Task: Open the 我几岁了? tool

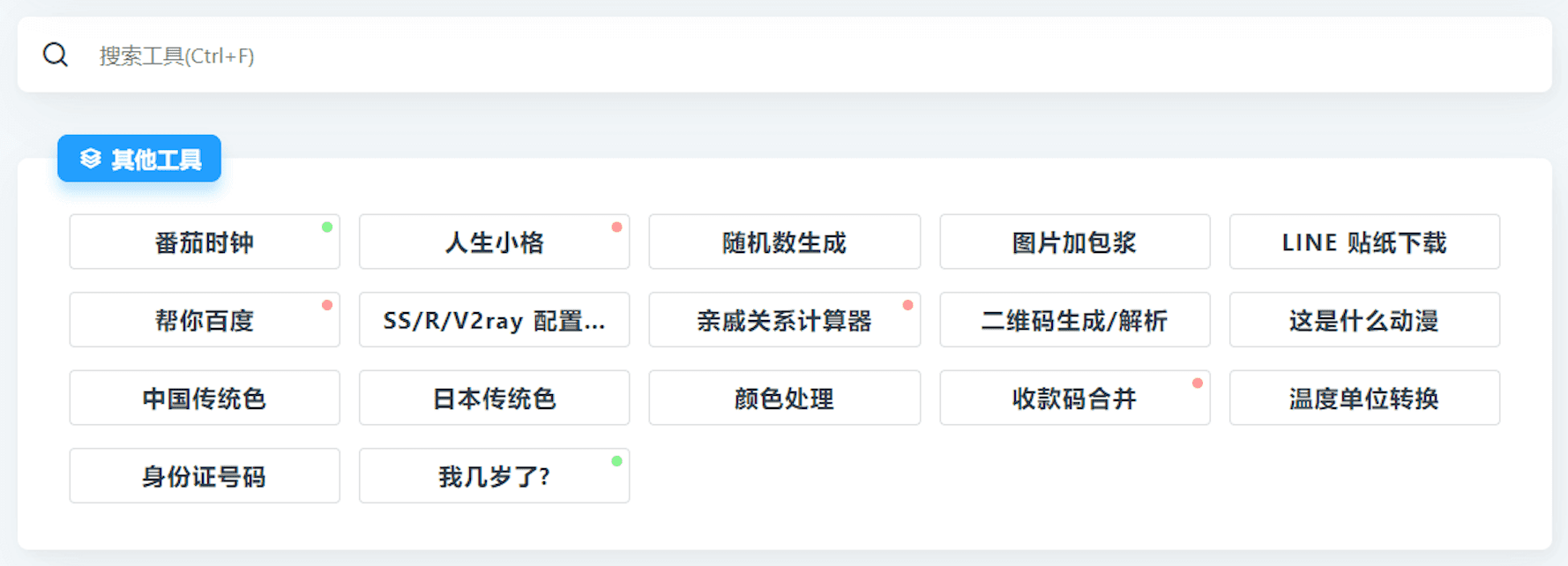Action: tap(494, 476)
